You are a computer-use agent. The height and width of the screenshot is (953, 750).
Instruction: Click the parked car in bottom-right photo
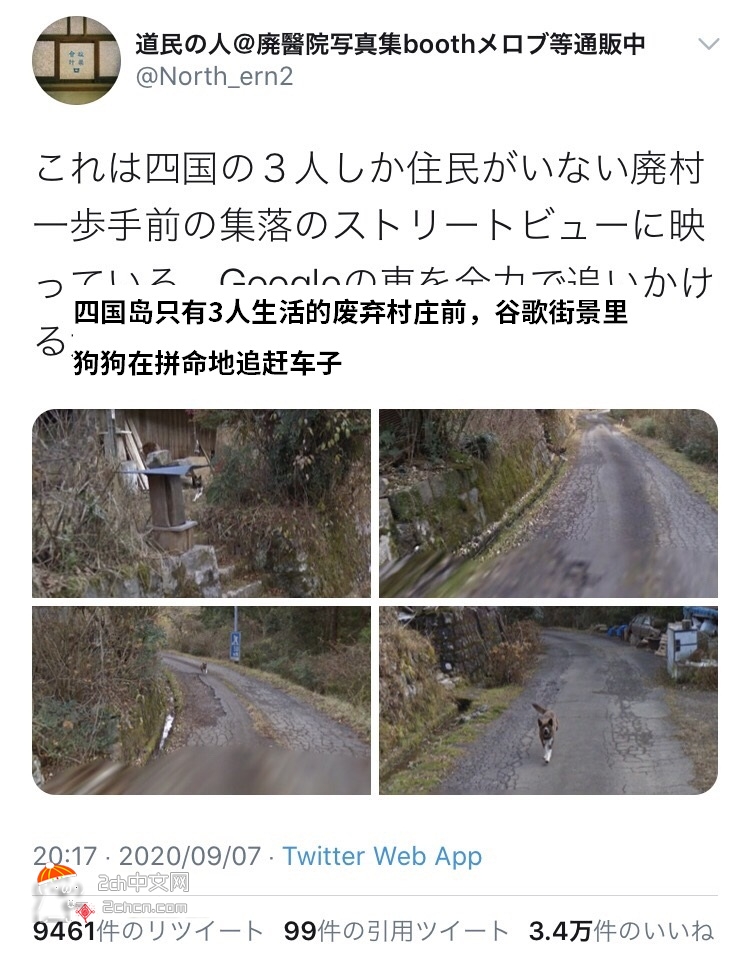click(x=645, y=629)
